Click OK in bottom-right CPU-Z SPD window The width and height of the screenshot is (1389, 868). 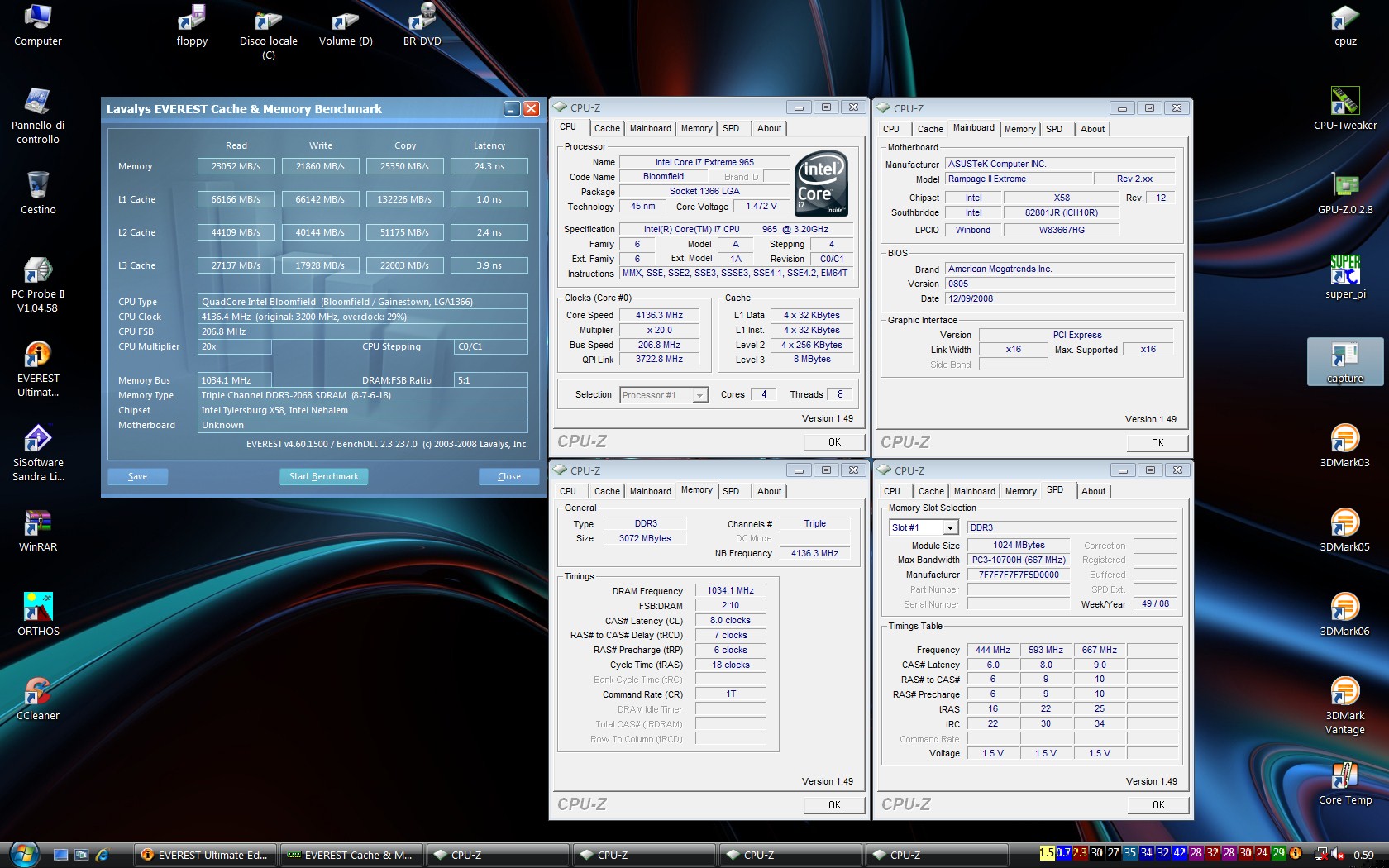(x=1158, y=805)
